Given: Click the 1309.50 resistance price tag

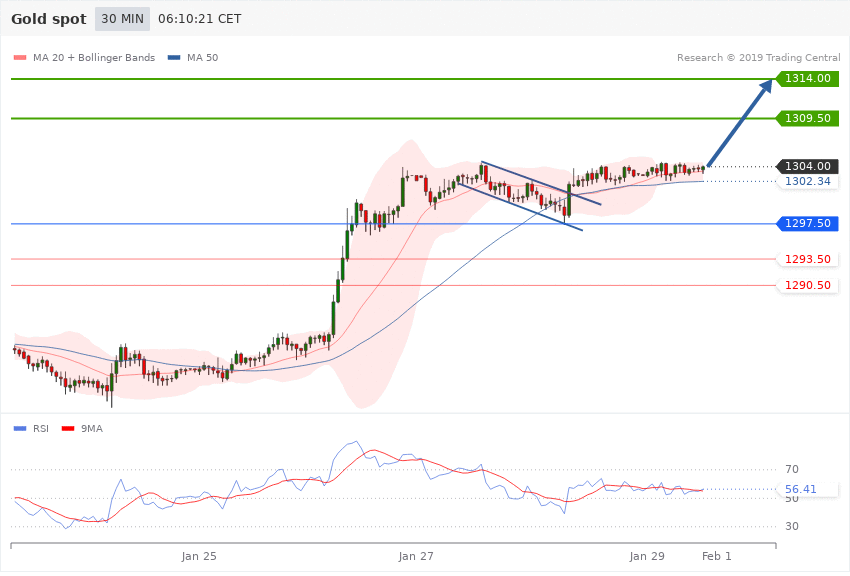Looking at the screenshot, I should coord(808,118).
